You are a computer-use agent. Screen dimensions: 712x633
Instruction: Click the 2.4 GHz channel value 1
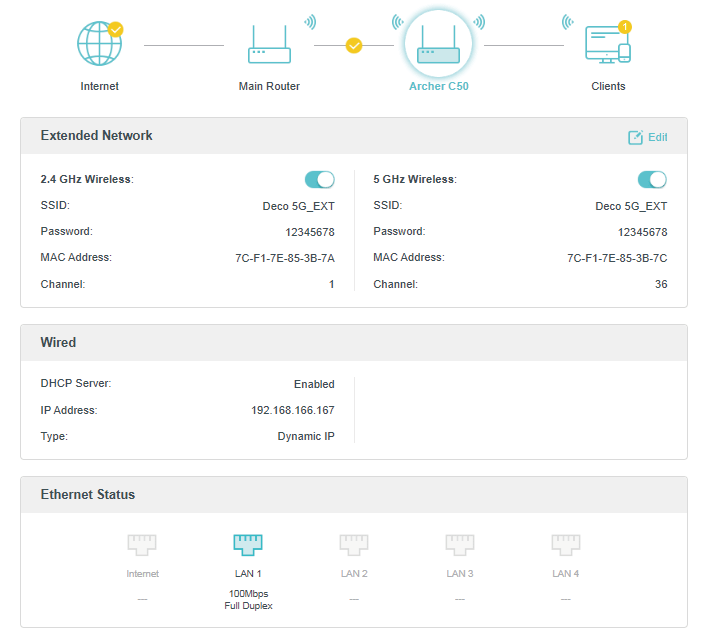click(331, 284)
